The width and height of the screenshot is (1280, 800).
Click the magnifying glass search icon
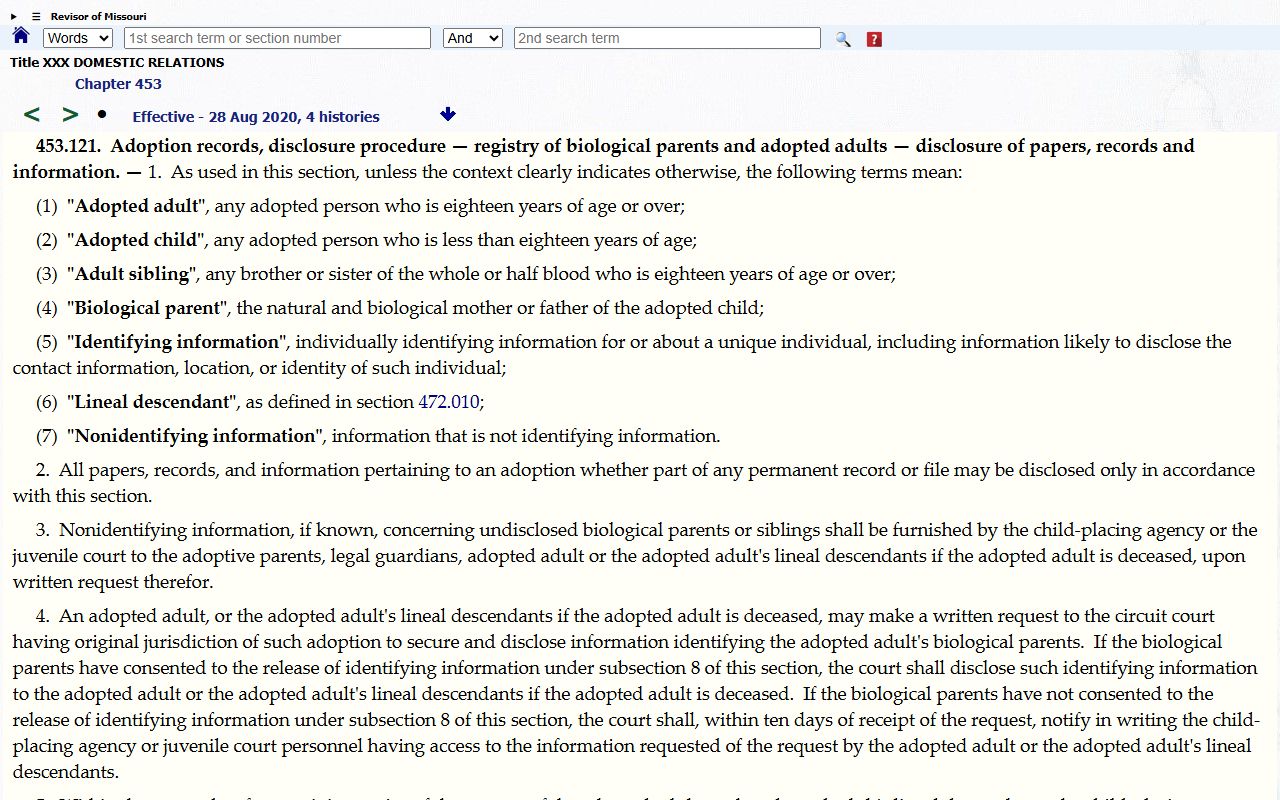pyautogui.click(x=843, y=39)
